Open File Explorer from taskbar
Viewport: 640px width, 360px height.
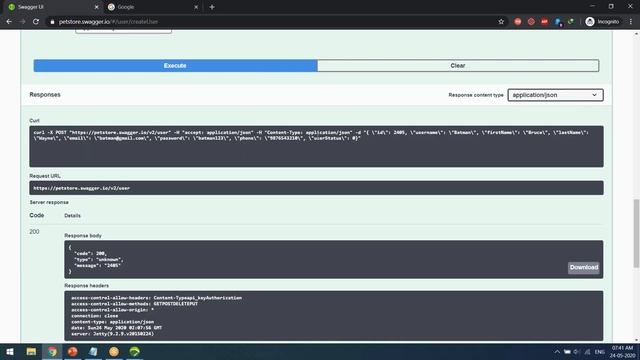click(31, 351)
